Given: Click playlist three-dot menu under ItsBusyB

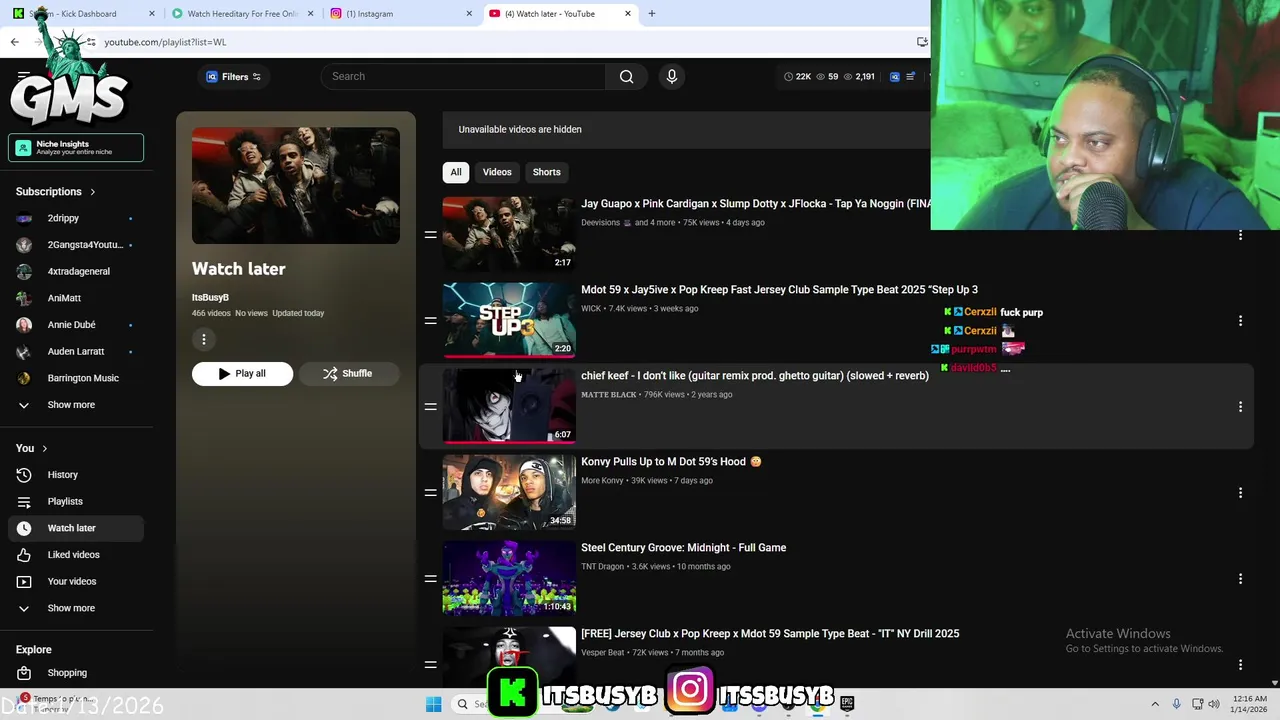Looking at the screenshot, I should [204, 340].
